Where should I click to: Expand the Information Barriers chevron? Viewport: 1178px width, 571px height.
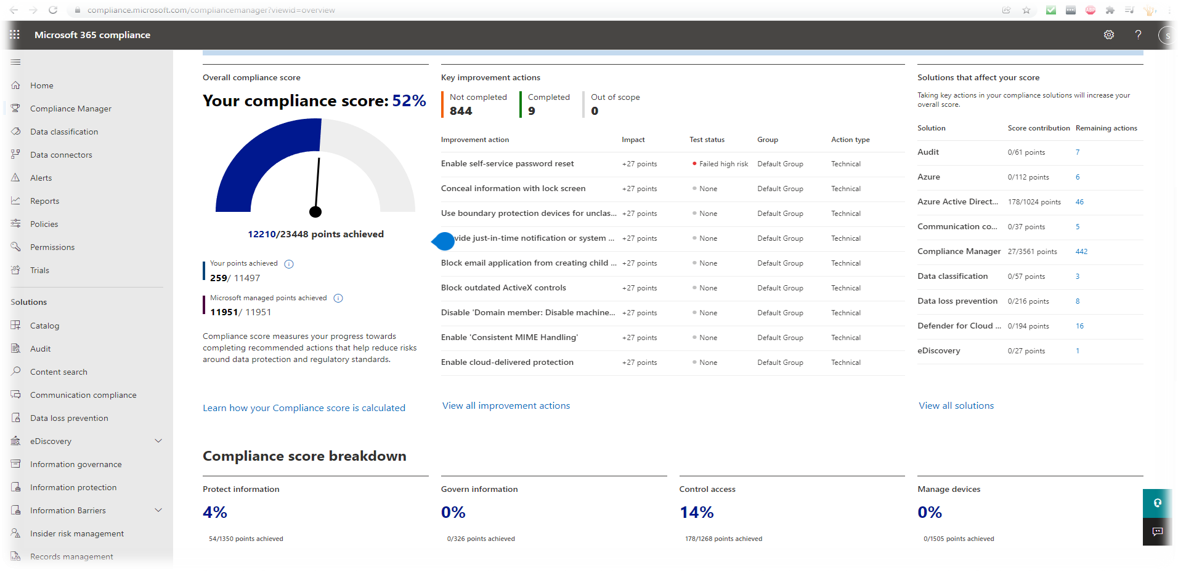coord(158,510)
